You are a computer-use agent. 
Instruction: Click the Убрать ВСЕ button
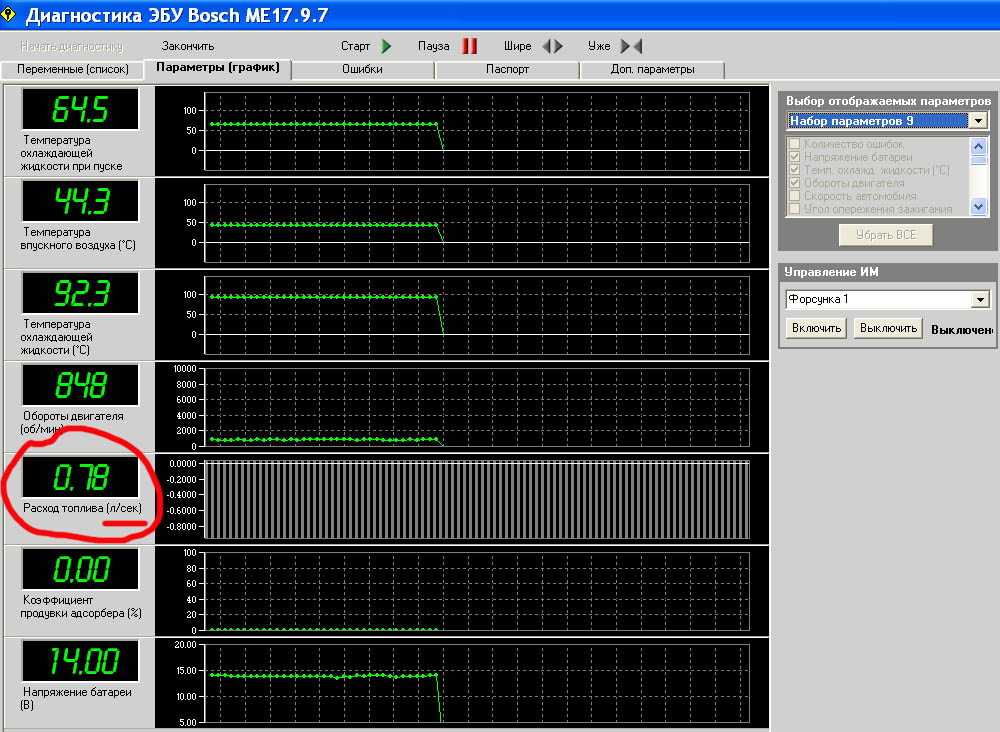pyautogui.click(x=886, y=235)
